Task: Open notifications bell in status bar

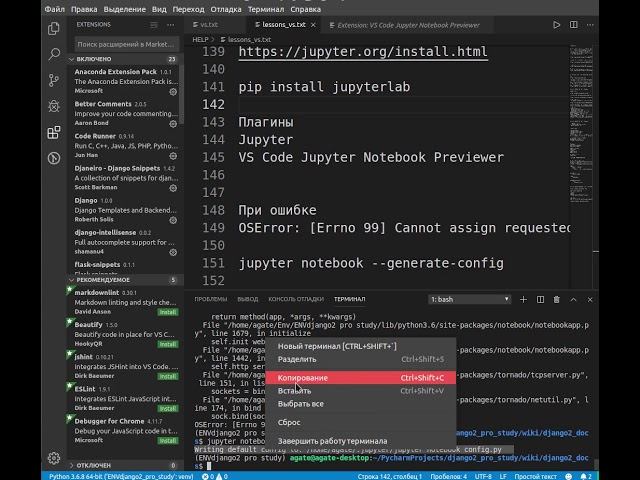Action: coord(586,476)
